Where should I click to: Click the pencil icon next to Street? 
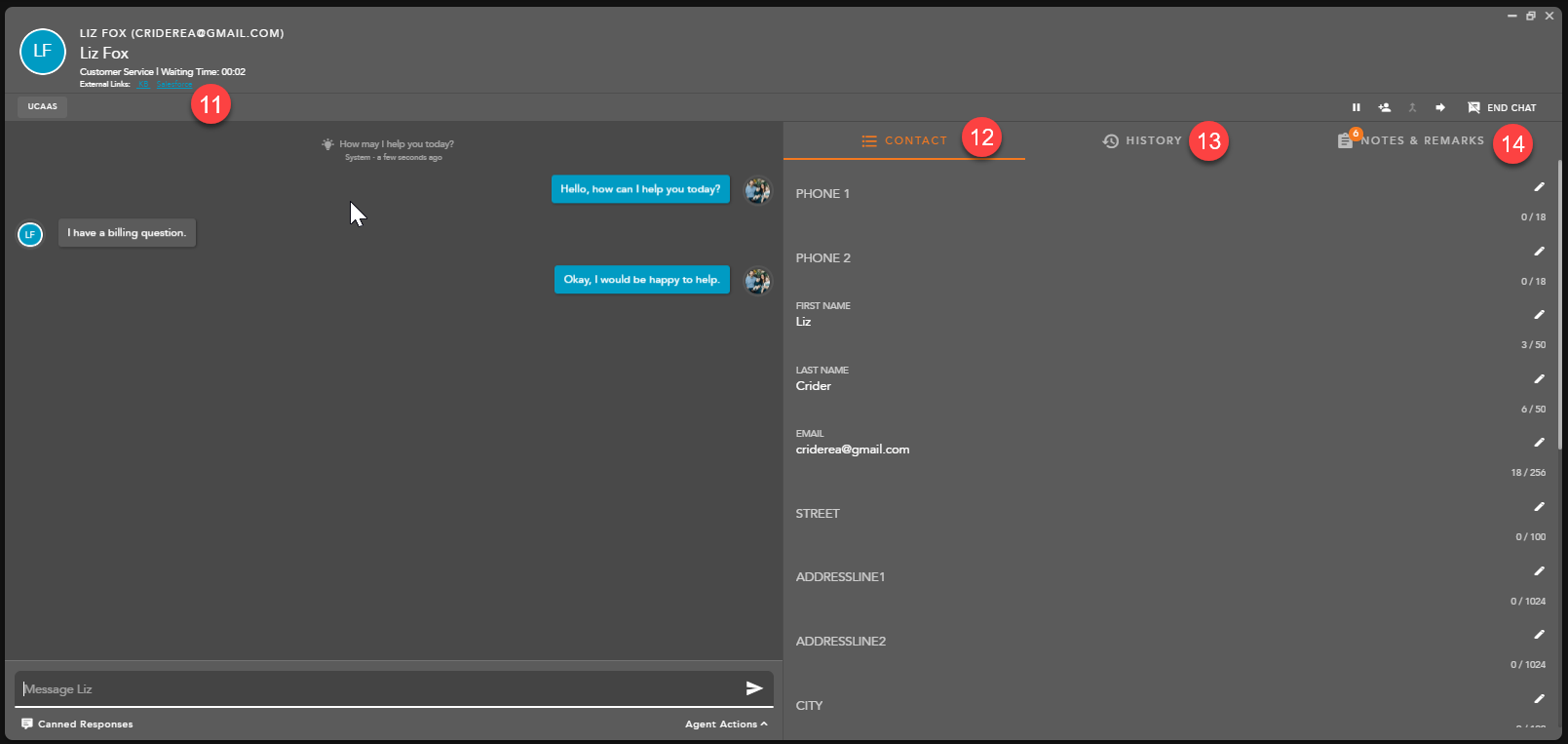1539,507
